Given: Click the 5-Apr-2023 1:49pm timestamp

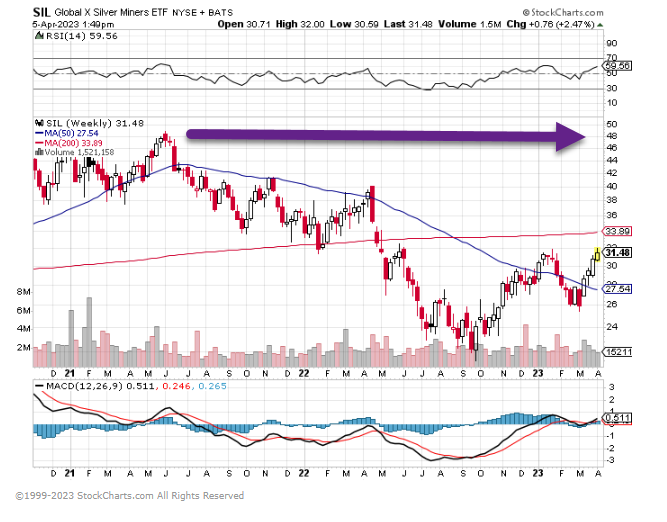Looking at the screenshot, I should click(x=74, y=25).
